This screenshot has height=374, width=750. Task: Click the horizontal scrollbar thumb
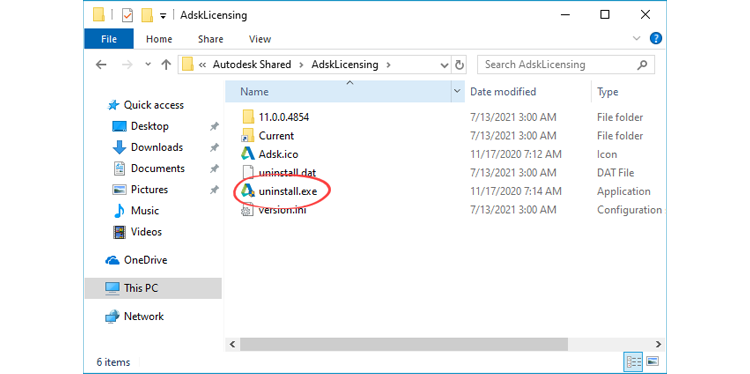click(x=404, y=344)
